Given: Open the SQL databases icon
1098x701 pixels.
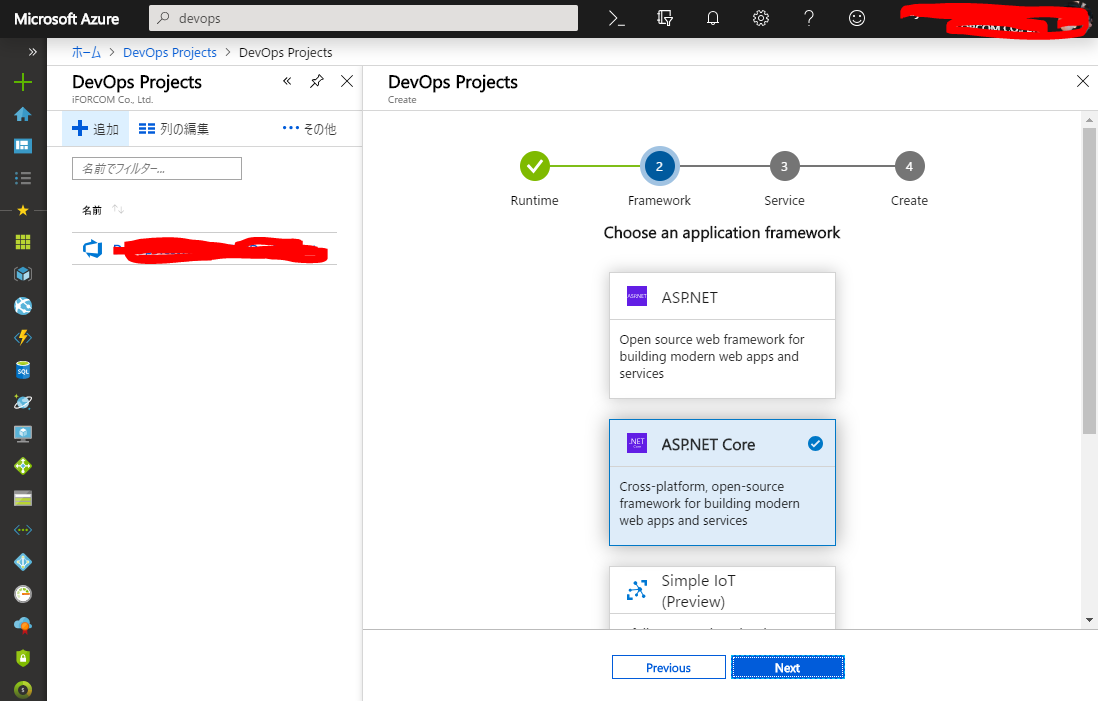Looking at the screenshot, I should pyautogui.click(x=23, y=370).
